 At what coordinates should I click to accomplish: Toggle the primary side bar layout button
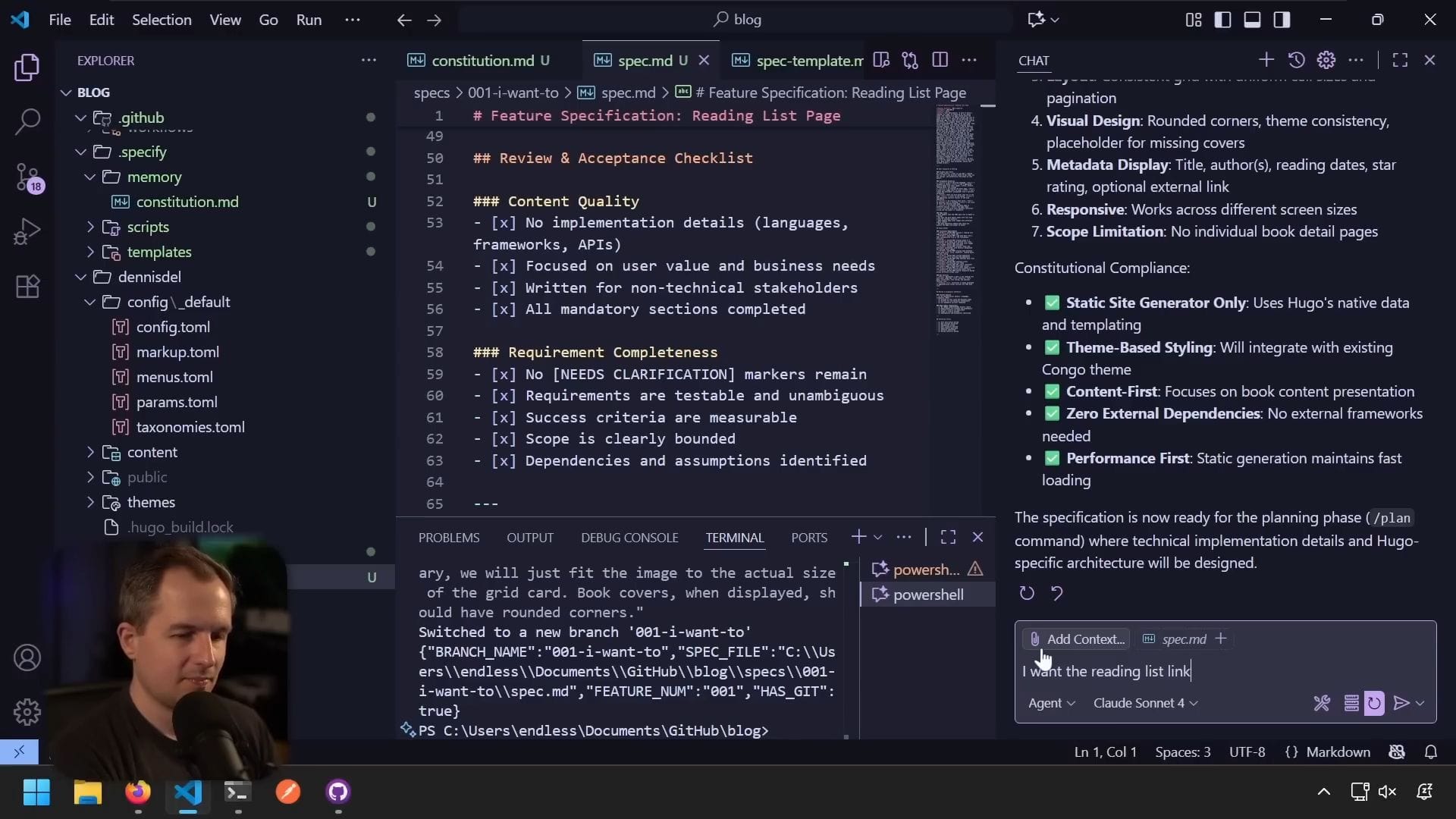(1222, 20)
